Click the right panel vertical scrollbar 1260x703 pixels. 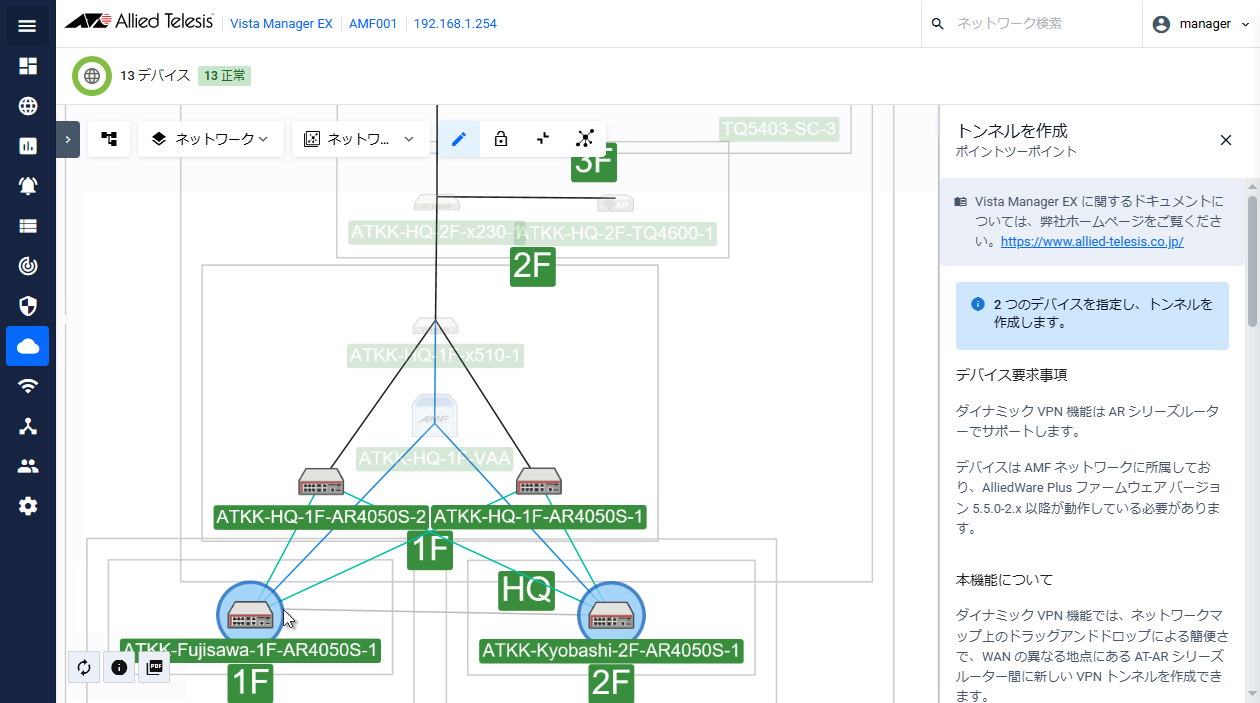pos(1252,260)
